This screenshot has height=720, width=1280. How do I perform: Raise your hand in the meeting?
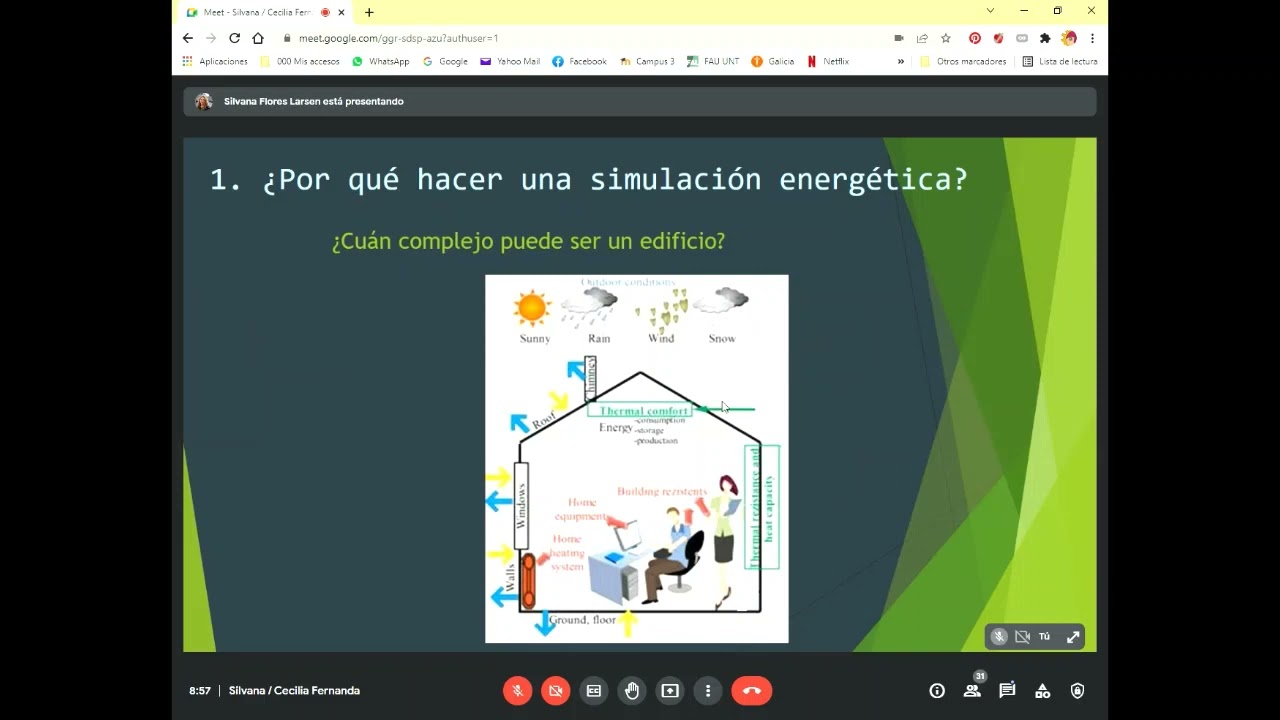632,691
